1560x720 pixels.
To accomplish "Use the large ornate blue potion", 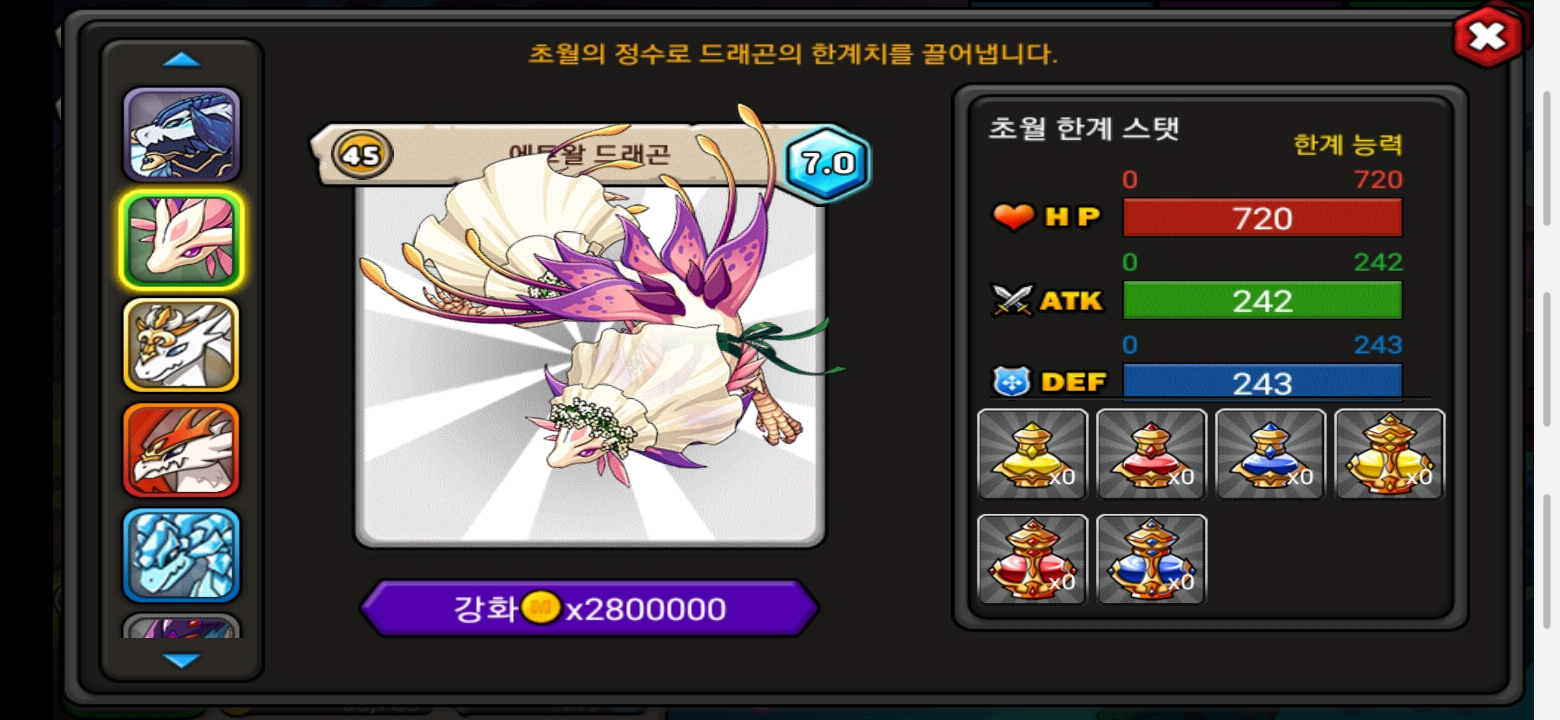I will 1151,559.
